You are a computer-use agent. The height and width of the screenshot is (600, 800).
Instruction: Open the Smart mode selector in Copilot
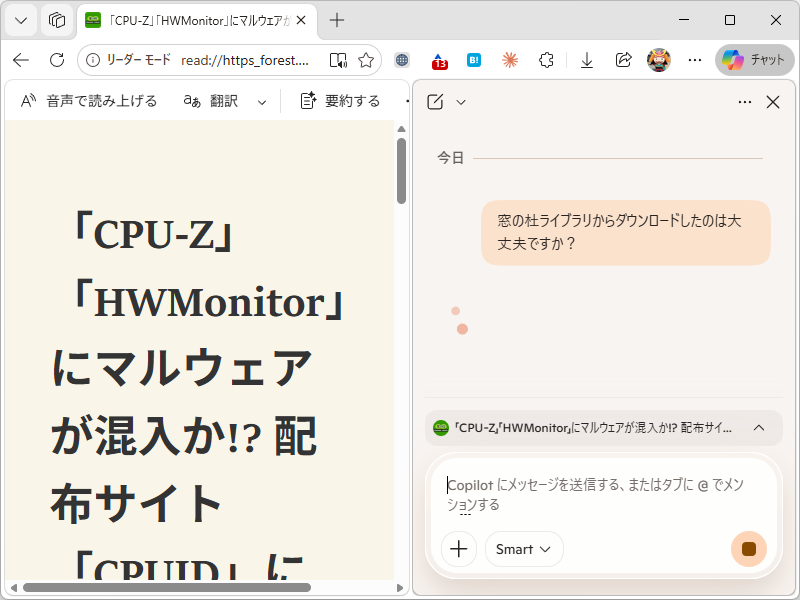coord(524,549)
